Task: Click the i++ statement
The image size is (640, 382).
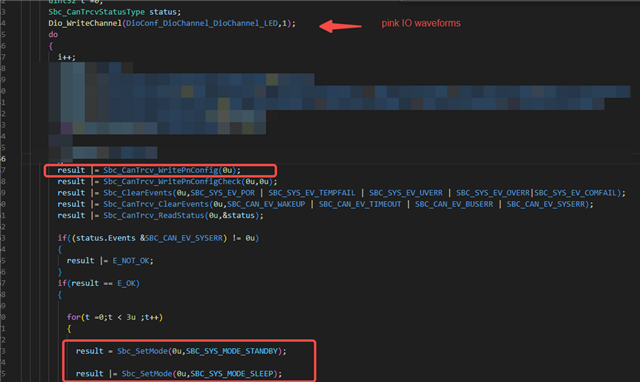Action: tap(67, 57)
